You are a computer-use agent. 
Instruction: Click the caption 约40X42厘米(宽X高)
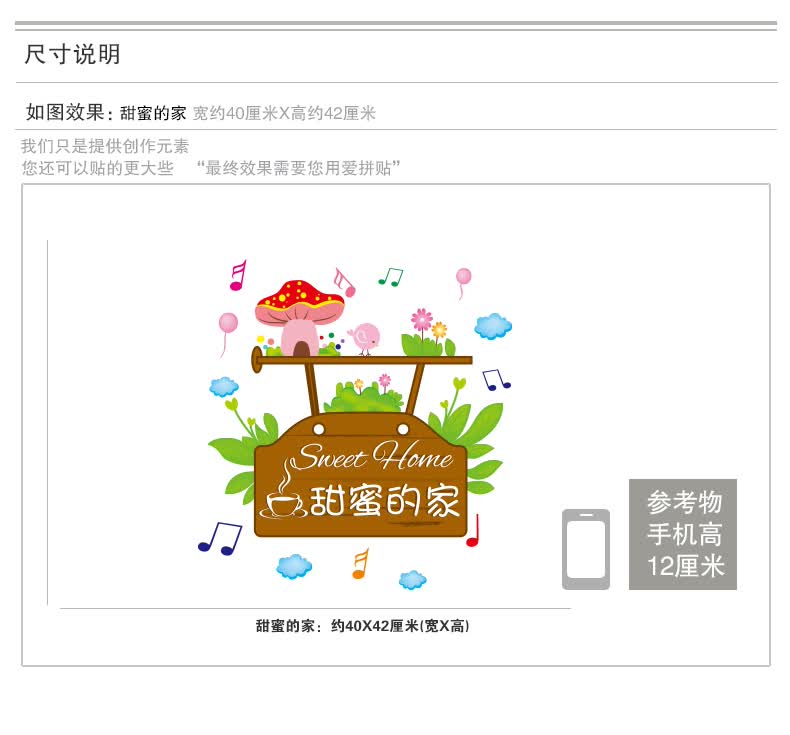pyautogui.click(x=400, y=626)
